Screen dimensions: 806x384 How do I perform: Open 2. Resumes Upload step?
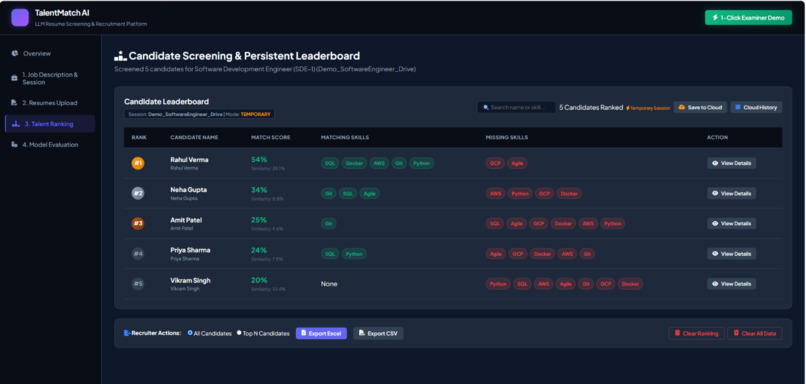pos(50,103)
